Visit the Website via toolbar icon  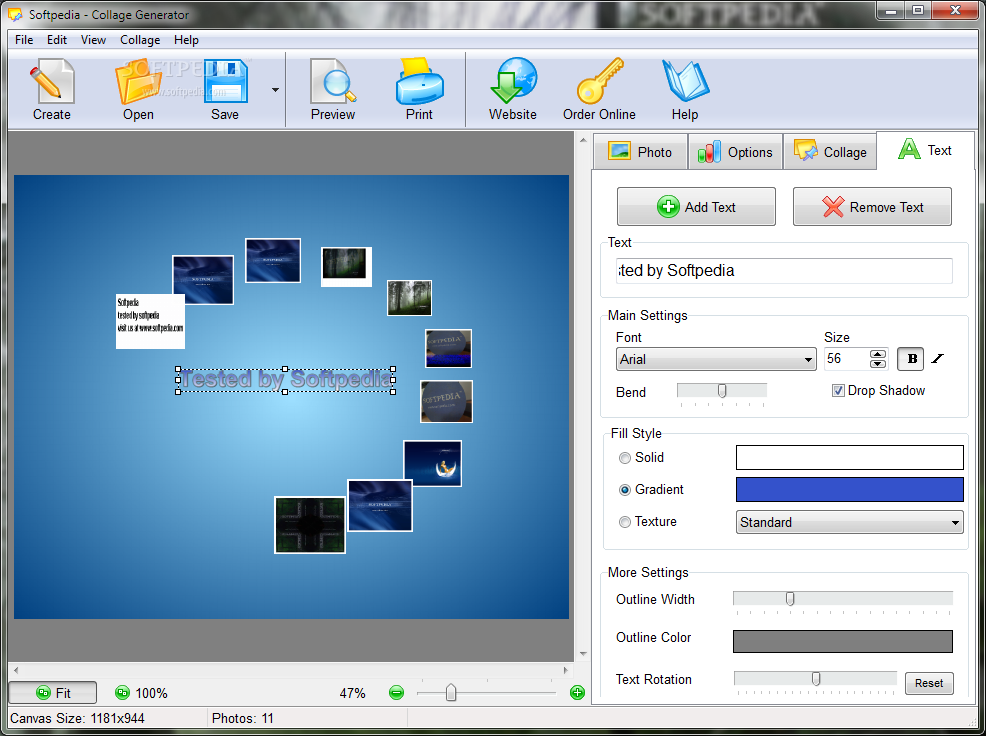[x=513, y=90]
